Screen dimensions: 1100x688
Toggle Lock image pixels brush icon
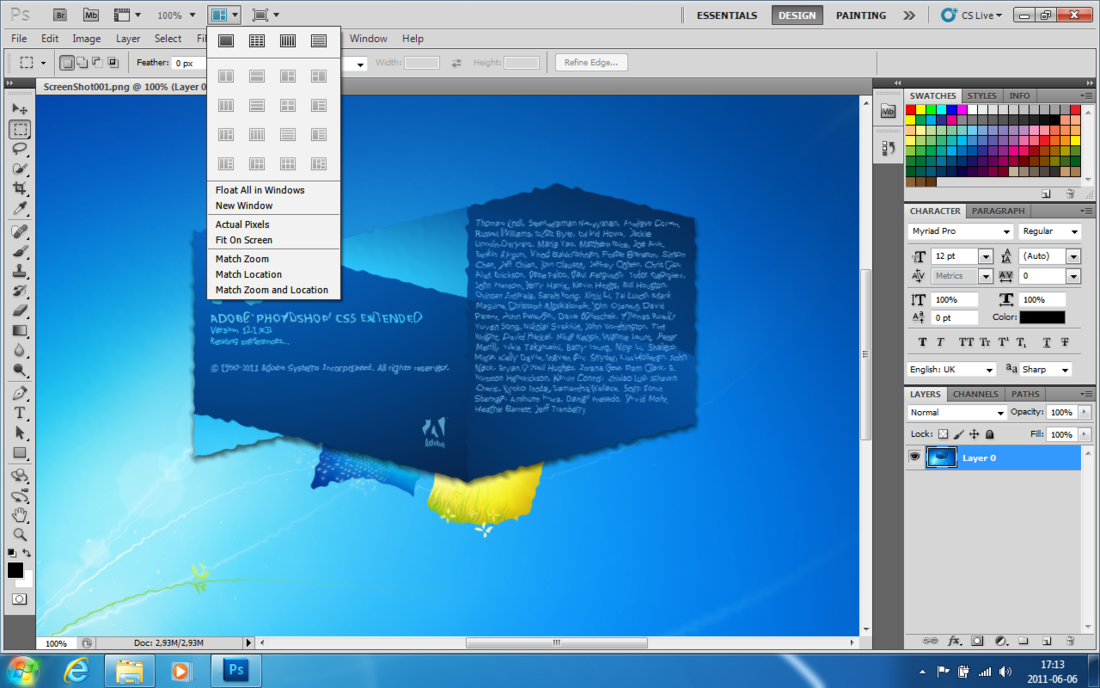(x=958, y=434)
